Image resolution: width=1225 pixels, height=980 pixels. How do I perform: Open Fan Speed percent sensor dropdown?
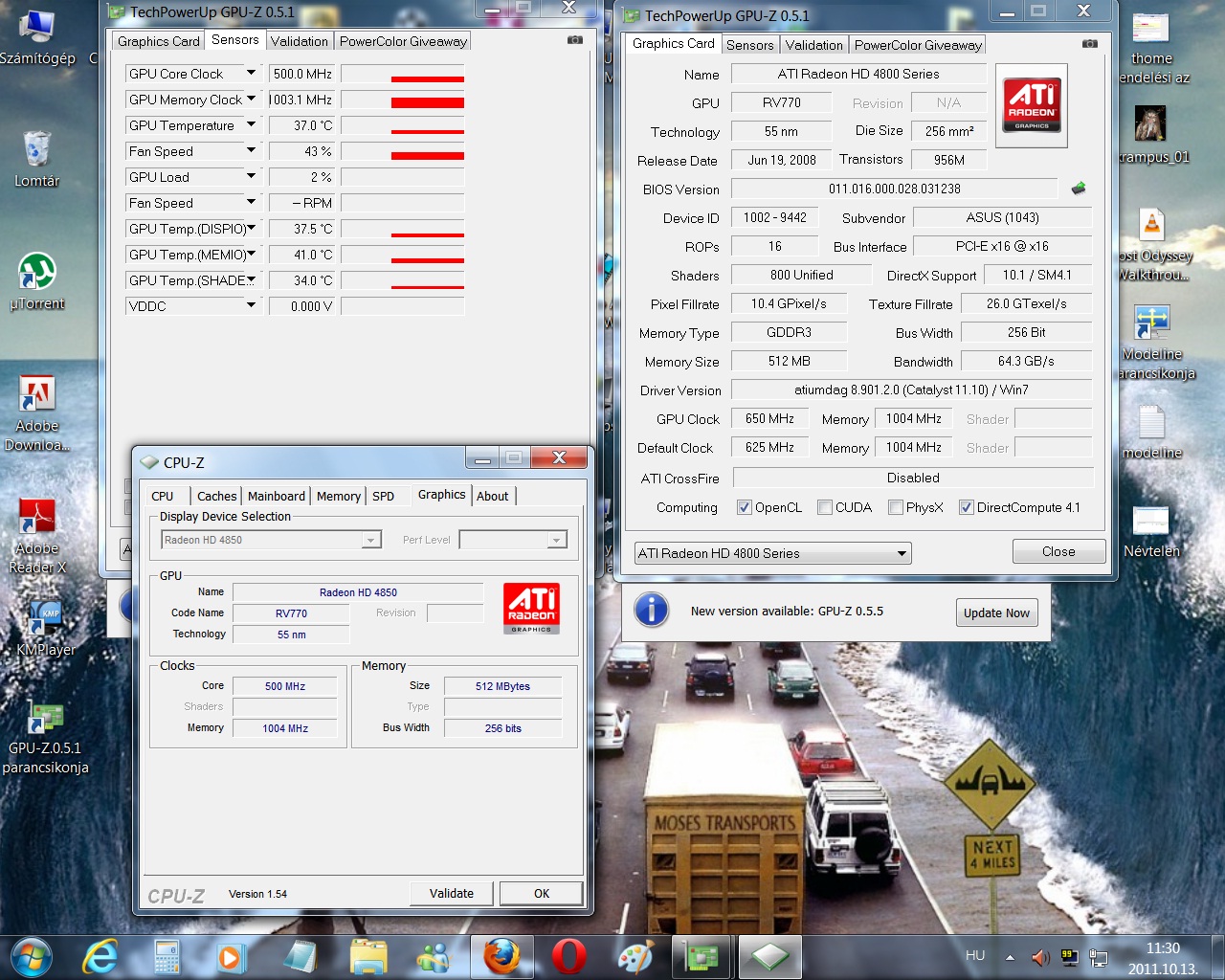251,150
